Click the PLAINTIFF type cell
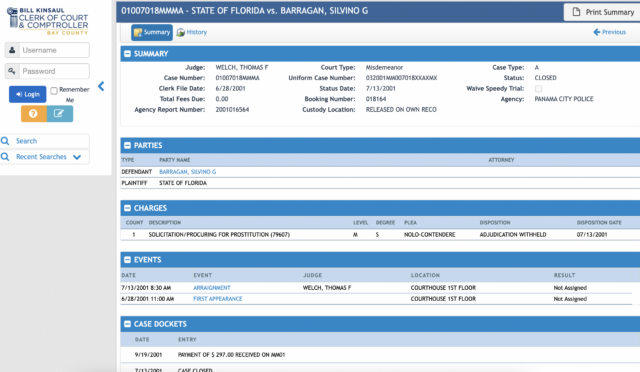The width and height of the screenshot is (640, 372). point(134,183)
